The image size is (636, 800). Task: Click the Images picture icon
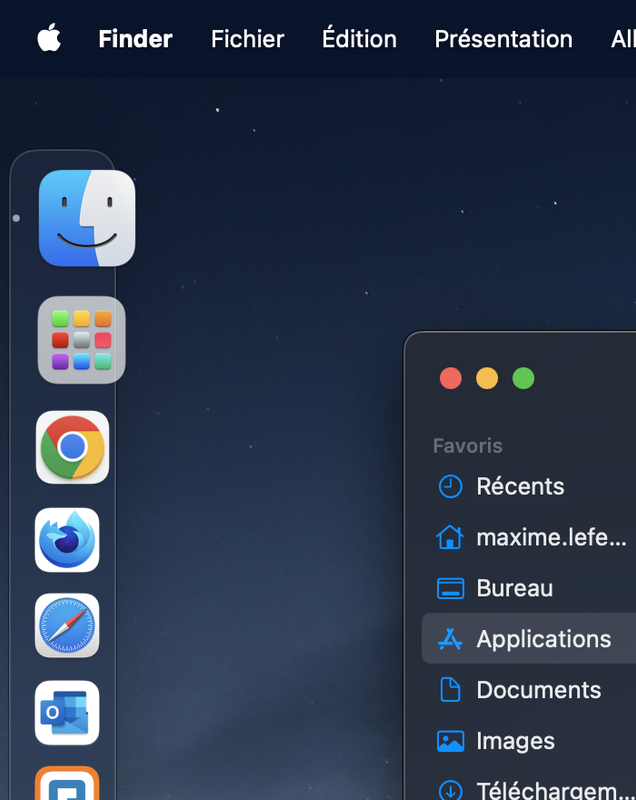point(450,741)
